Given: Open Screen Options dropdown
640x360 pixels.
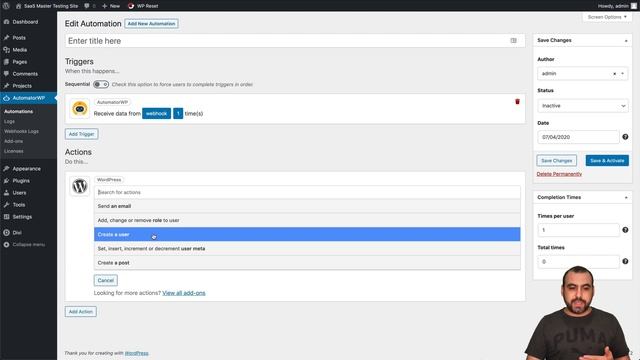Looking at the screenshot, I should tap(607, 17).
